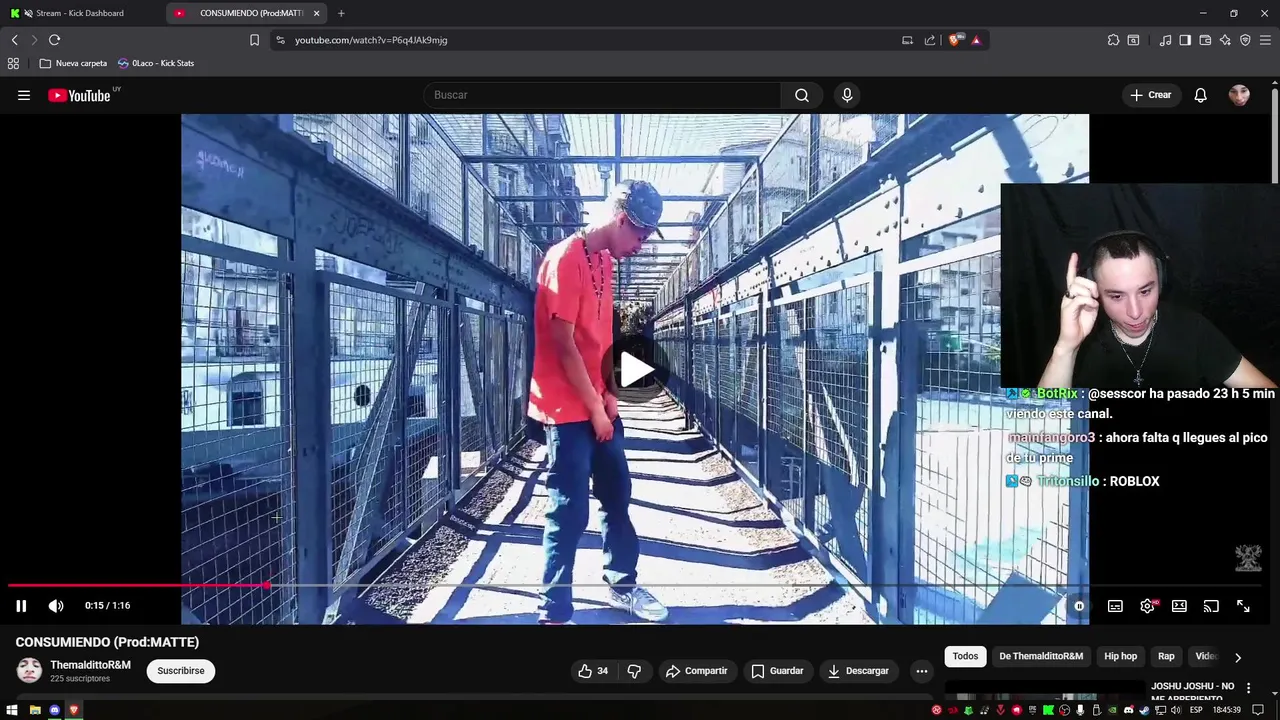Viewport: 1280px width, 720px height.
Task: Open a new browser tab
Action: (x=341, y=13)
